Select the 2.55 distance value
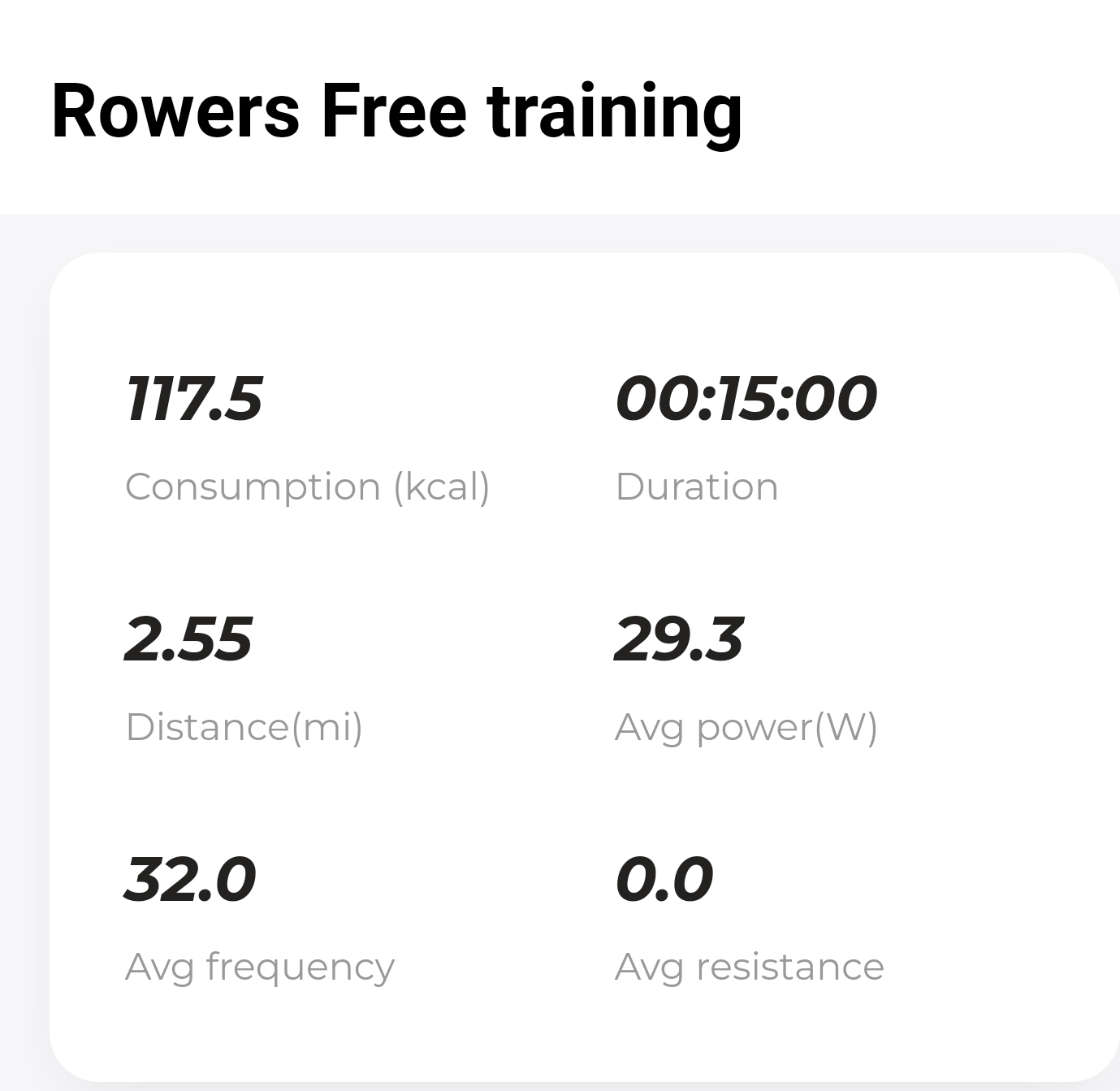This screenshot has width=1120, height=1091. pos(188,639)
